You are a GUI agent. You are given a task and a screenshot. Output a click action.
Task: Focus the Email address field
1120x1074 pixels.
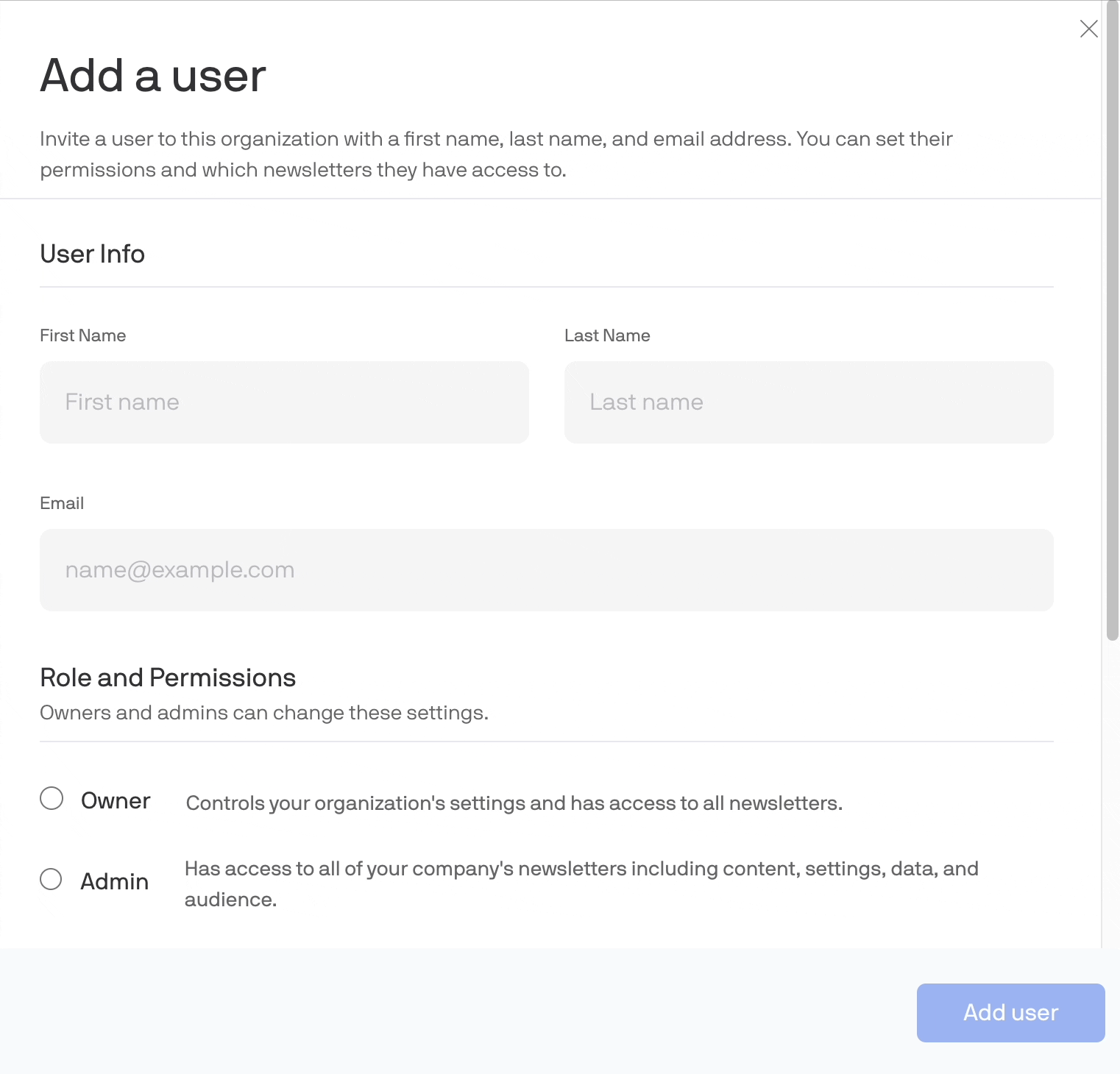click(x=547, y=570)
